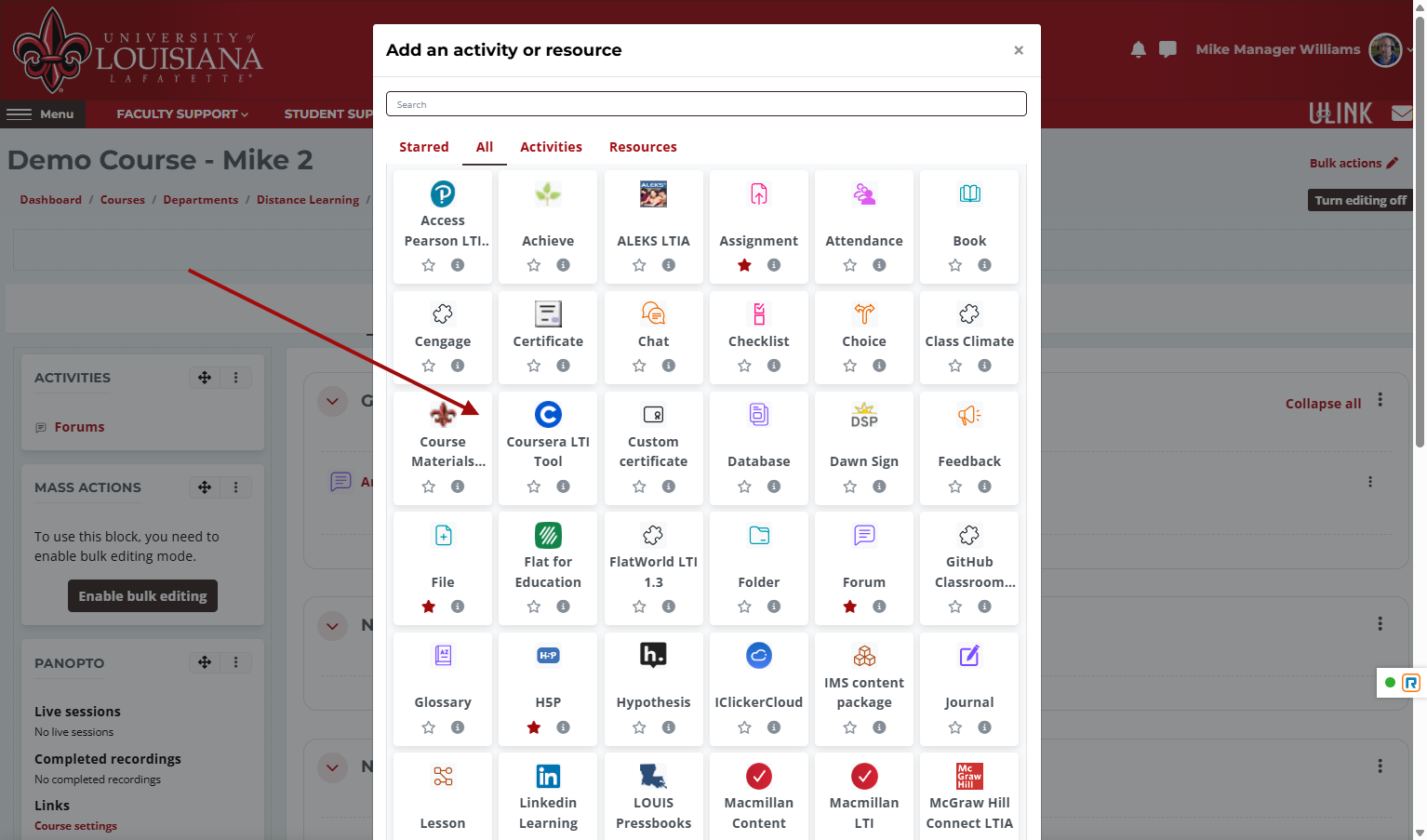Choose the Certificate activity icon
The width and height of the screenshot is (1427, 840).
coord(548,313)
